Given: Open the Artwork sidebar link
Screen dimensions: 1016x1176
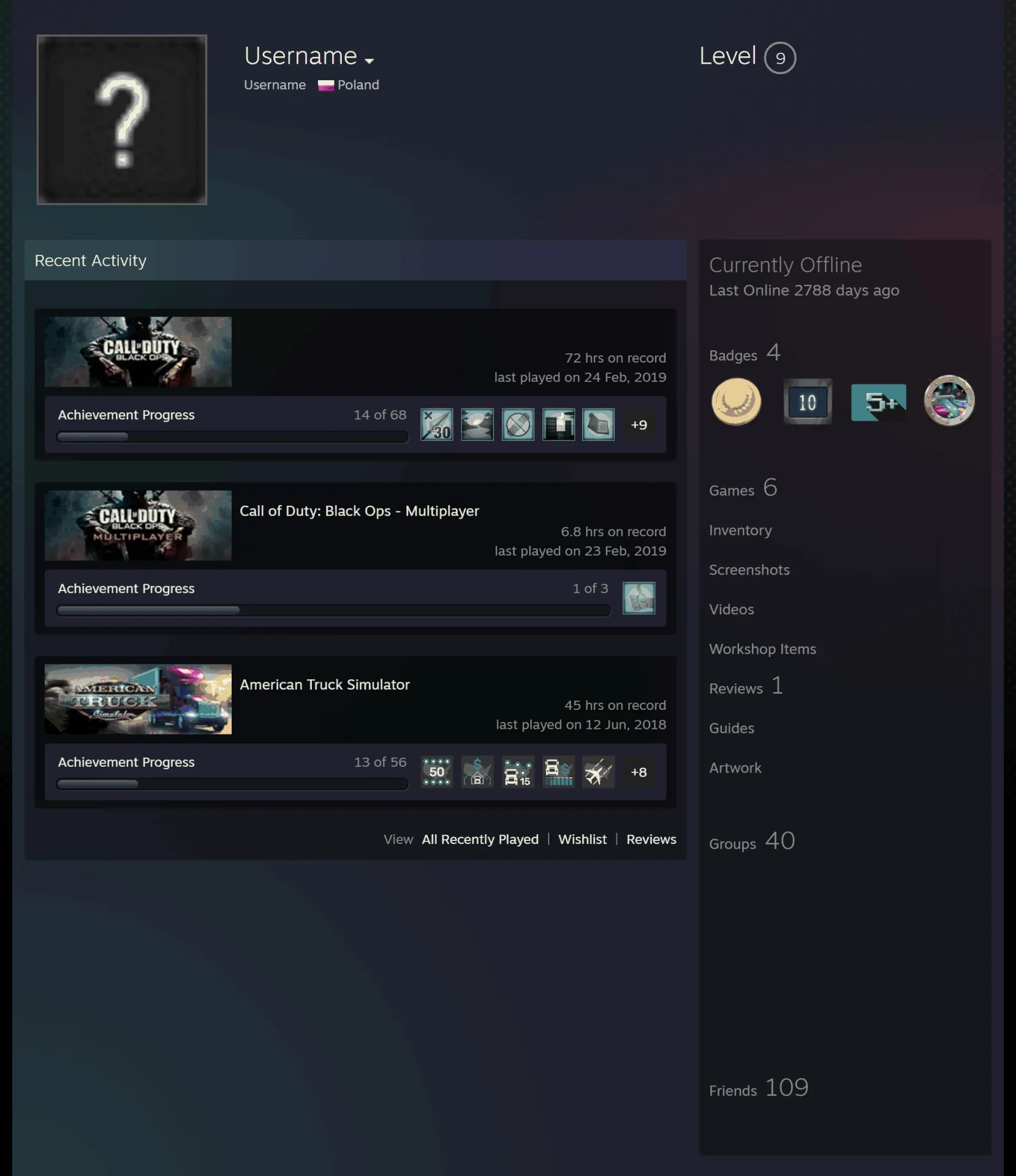Looking at the screenshot, I should (x=735, y=768).
